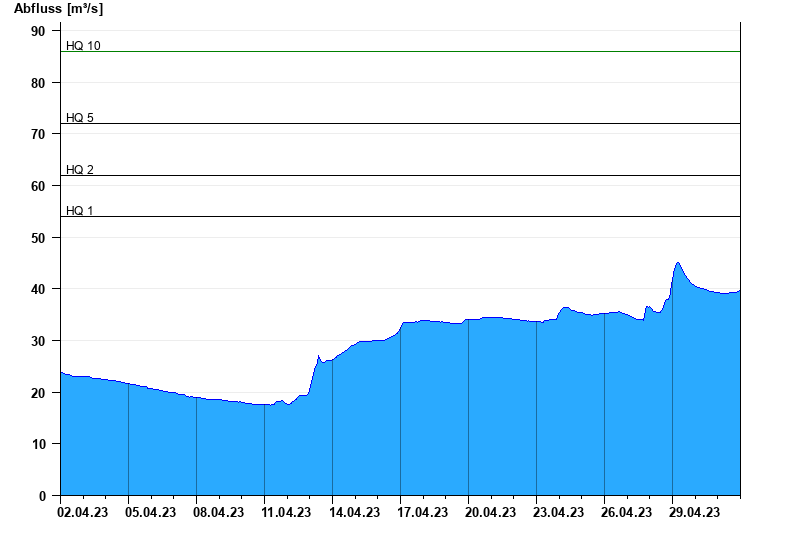Select the 26.04.23 date label
800x550 pixels.
[x=626, y=512]
